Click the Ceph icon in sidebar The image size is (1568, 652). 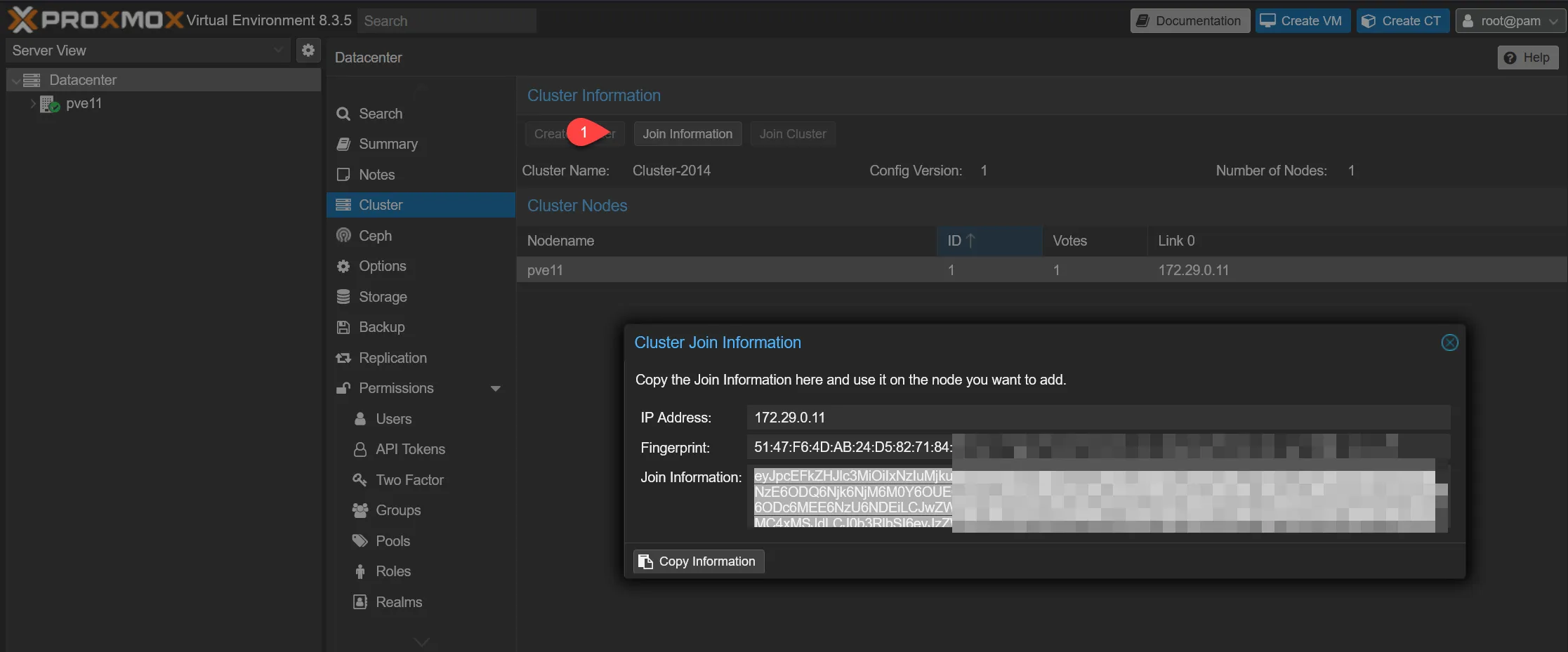click(343, 236)
